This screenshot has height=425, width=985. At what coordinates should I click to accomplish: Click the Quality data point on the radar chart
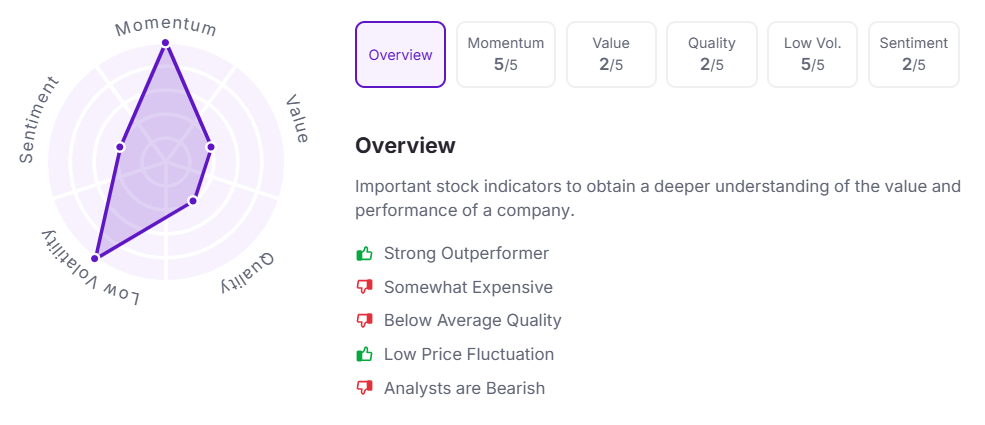193,201
